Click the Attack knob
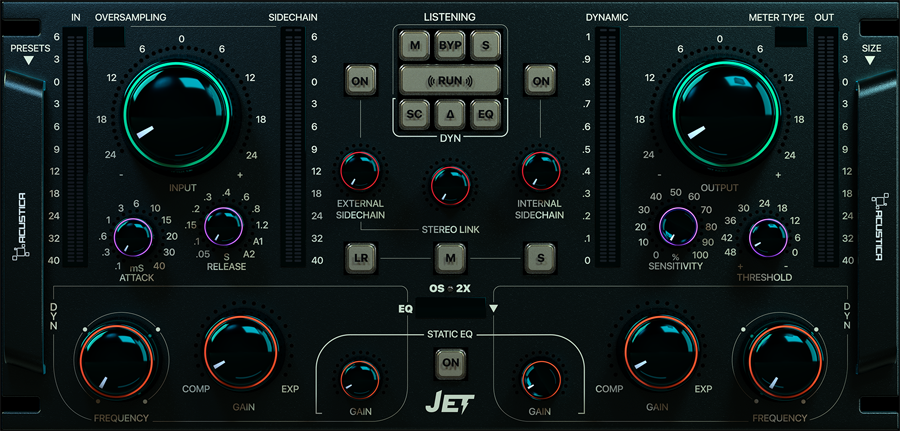Viewport: 900px width, 431px height. pos(133,237)
